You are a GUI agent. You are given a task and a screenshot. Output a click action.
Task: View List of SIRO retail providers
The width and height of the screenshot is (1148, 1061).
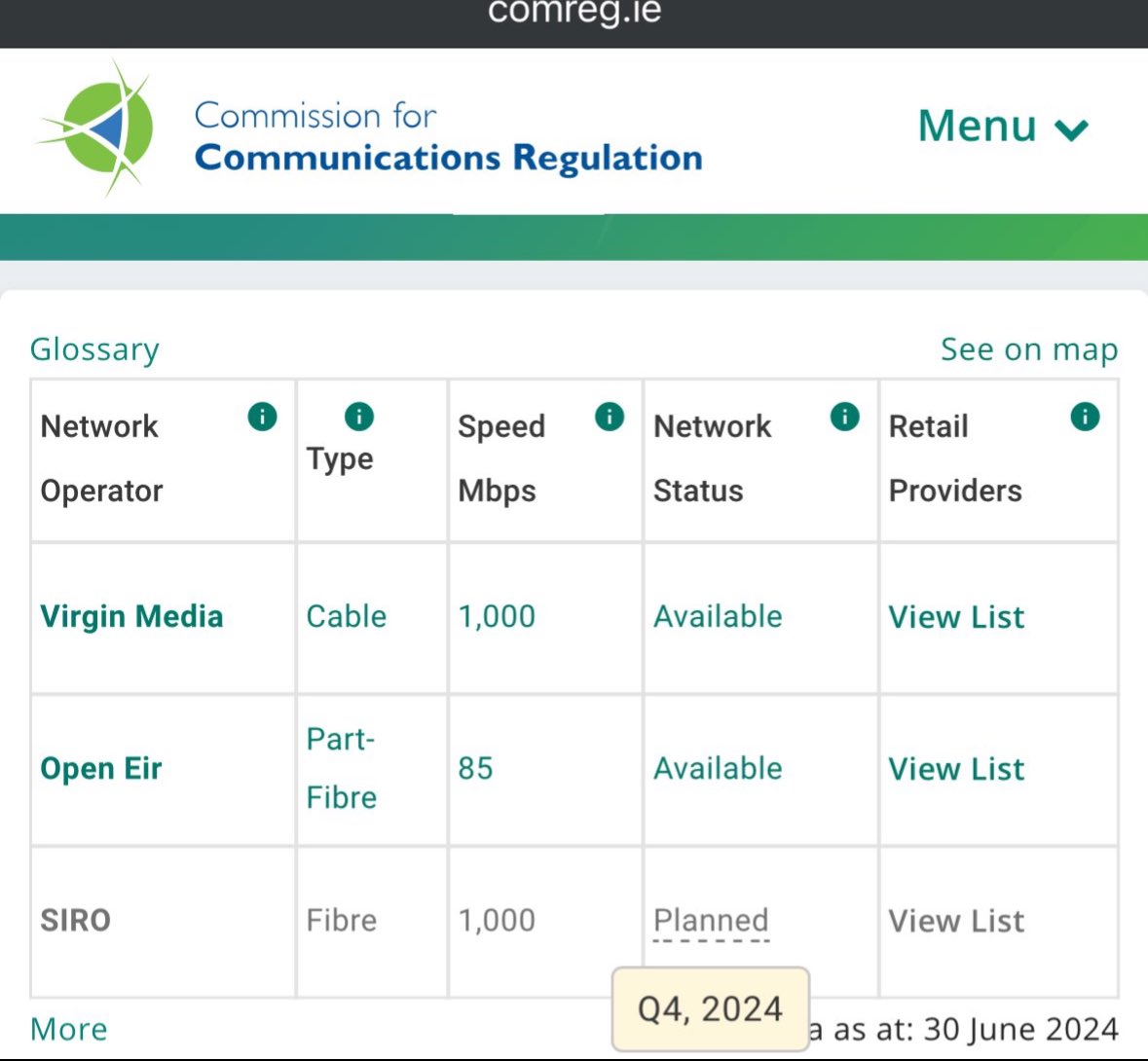[x=956, y=921]
